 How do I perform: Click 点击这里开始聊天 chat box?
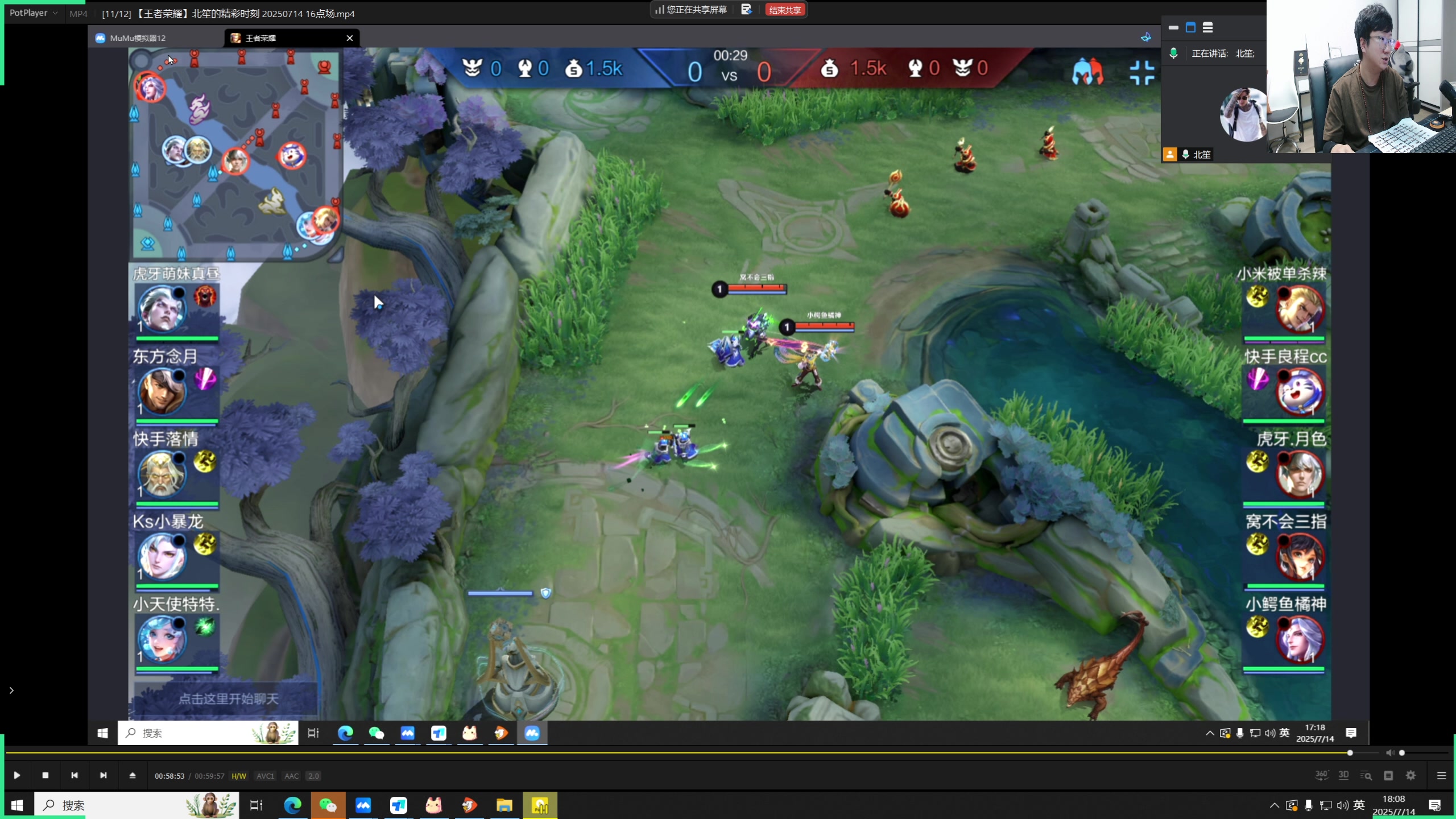(226, 698)
